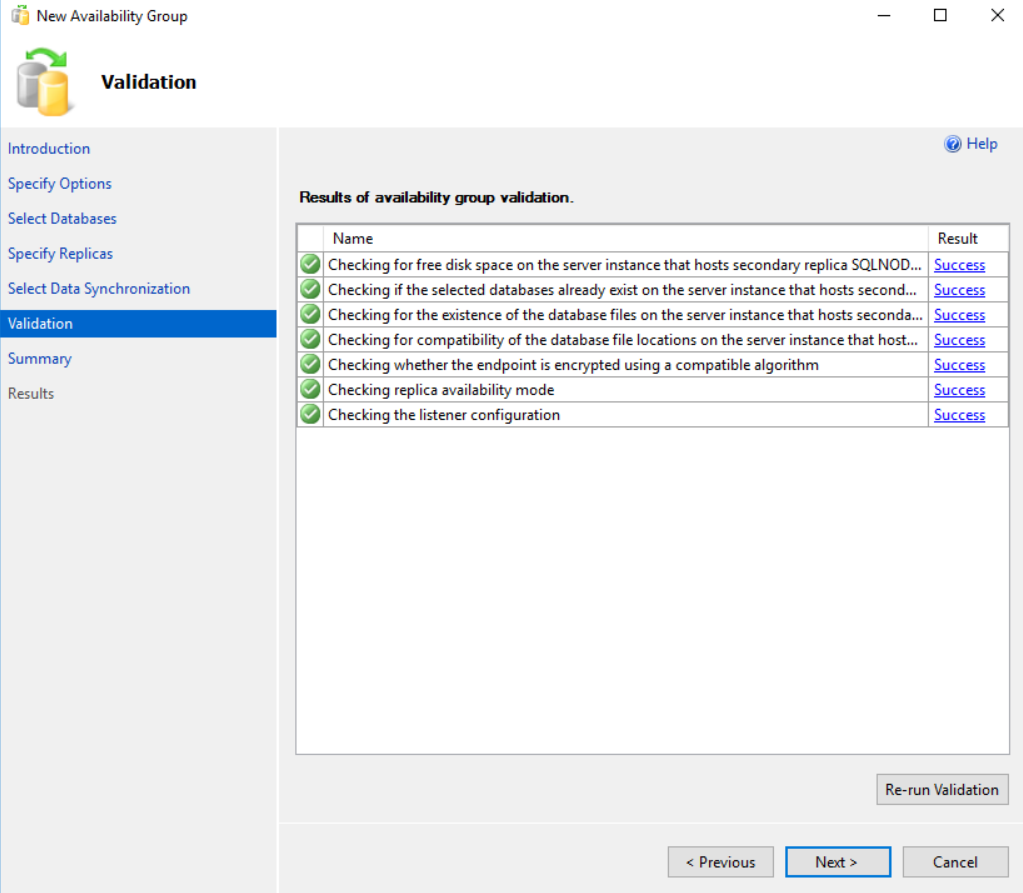This screenshot has width=1023, height=893.
Task: Click the green check icon for replica availability mode
Action: [x=310, y=390]
